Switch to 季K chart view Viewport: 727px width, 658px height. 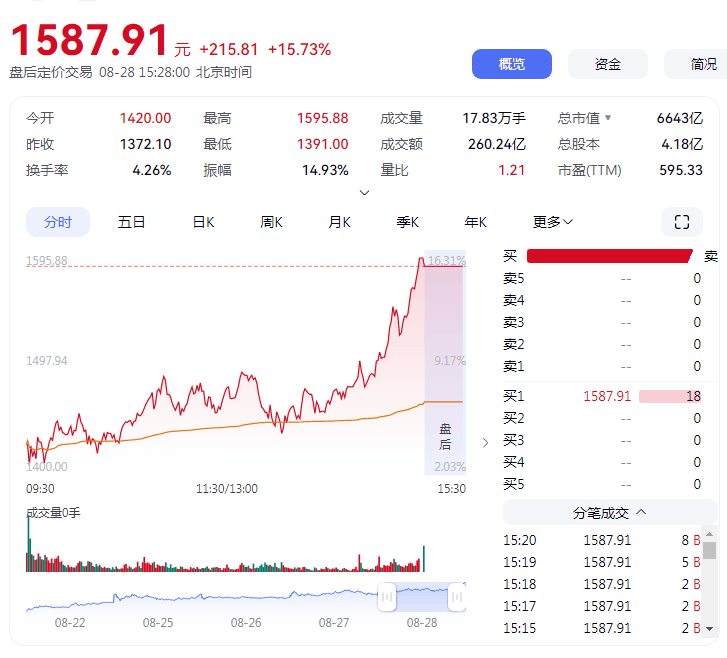[407, 222]
